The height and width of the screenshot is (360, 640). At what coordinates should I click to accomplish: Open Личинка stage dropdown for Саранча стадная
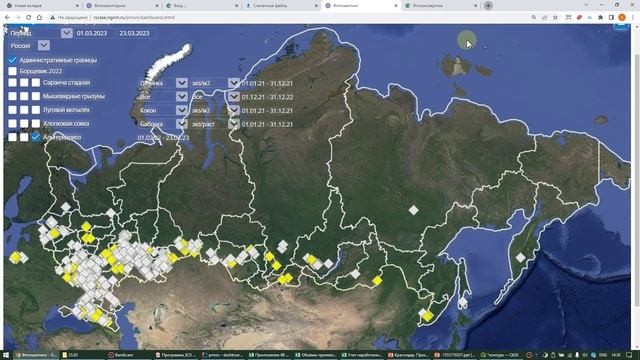tap(182, 83)
